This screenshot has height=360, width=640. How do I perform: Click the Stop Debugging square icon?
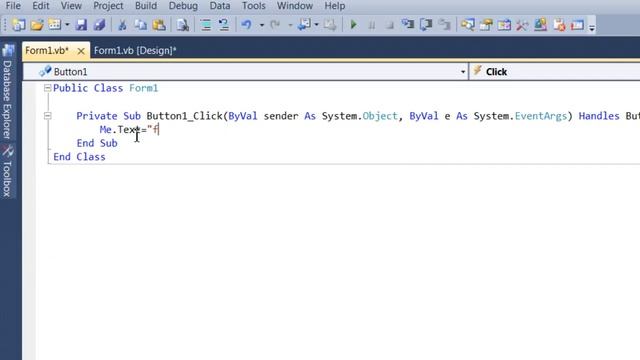click(x=390, y=25)
